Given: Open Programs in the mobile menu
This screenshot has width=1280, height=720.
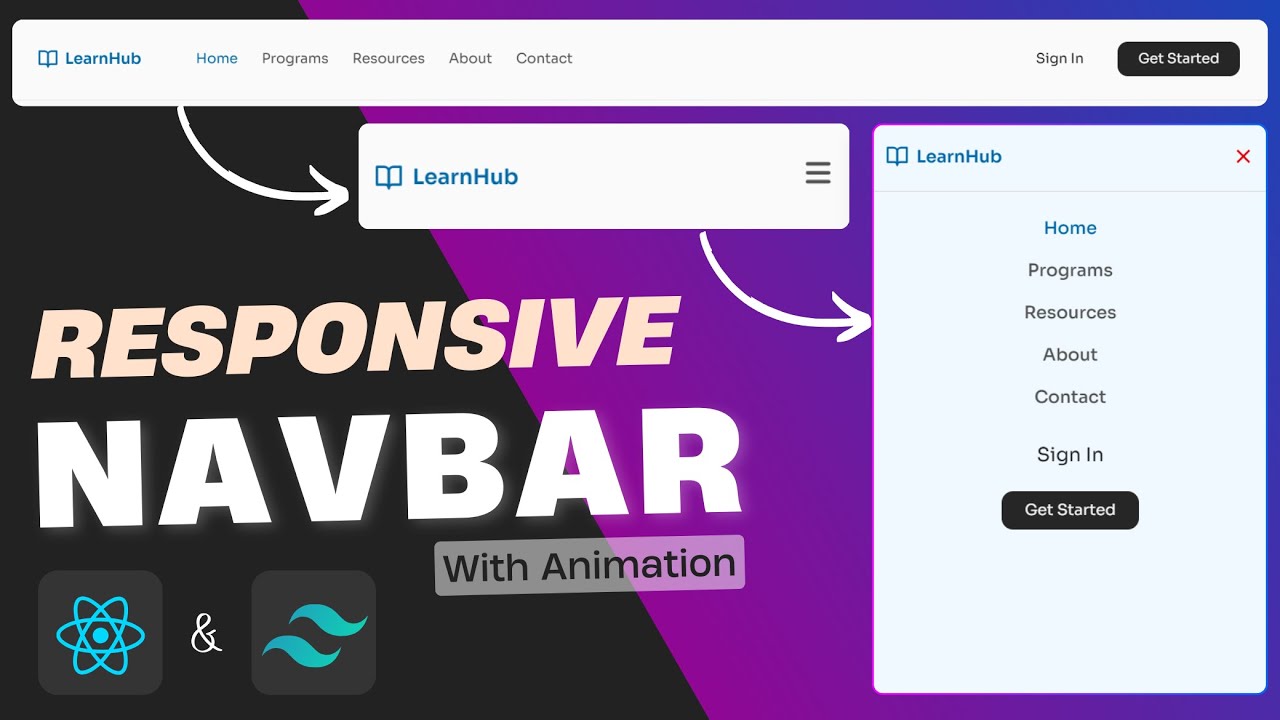Looking at the screenshot, I should 1070,271.
